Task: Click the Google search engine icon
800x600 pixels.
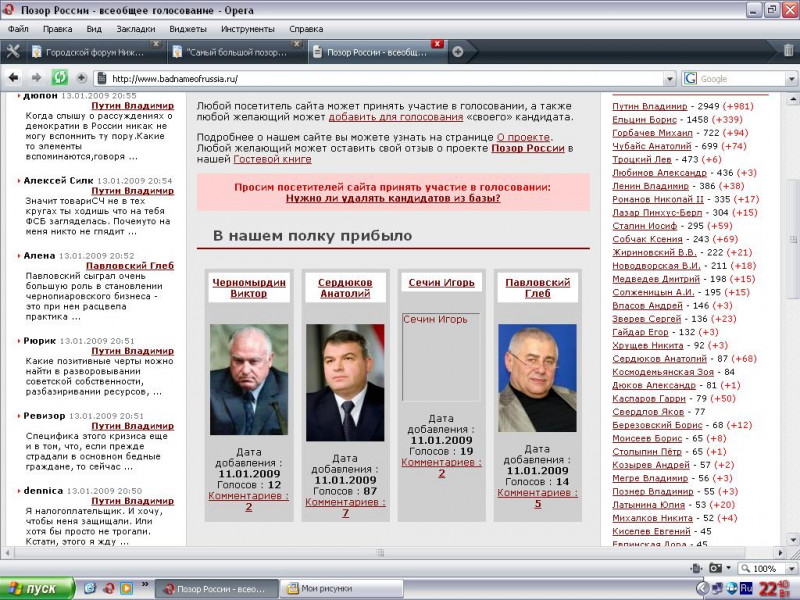Action: pos(690,79)
